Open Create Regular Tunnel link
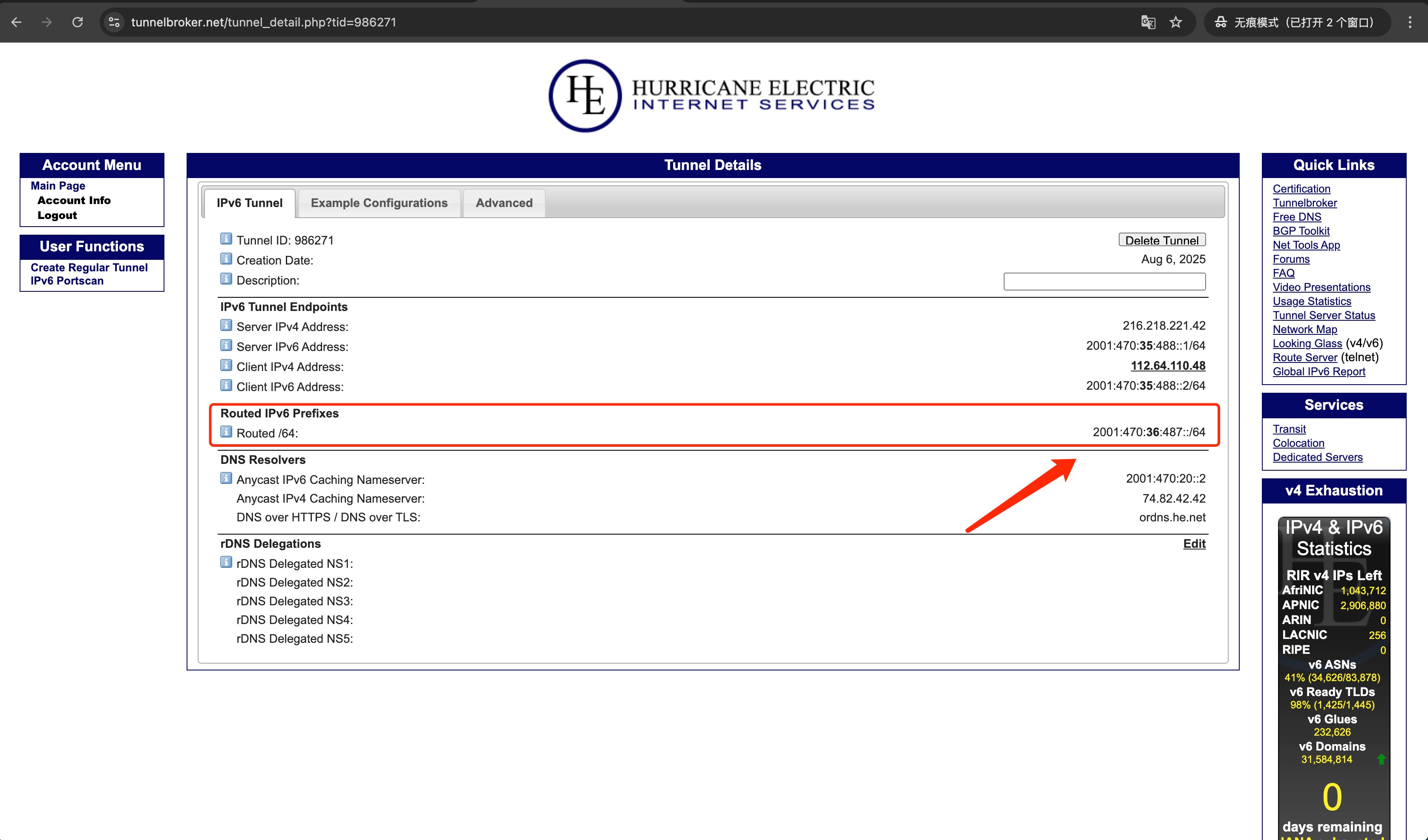Image resolution: width=1428 pixels, height=840 pixels. tap(89, 268)
